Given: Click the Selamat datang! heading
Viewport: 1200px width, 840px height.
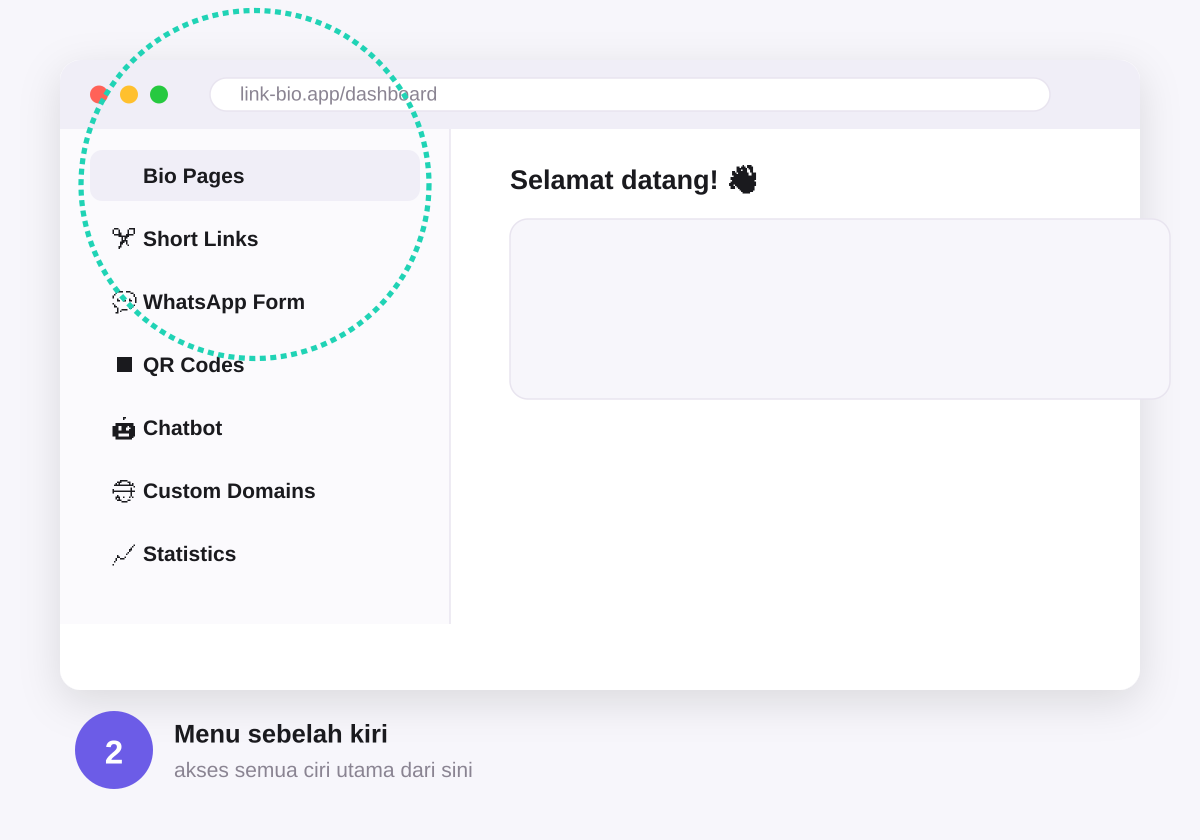Looking at the screenshot, I should 633,180.
